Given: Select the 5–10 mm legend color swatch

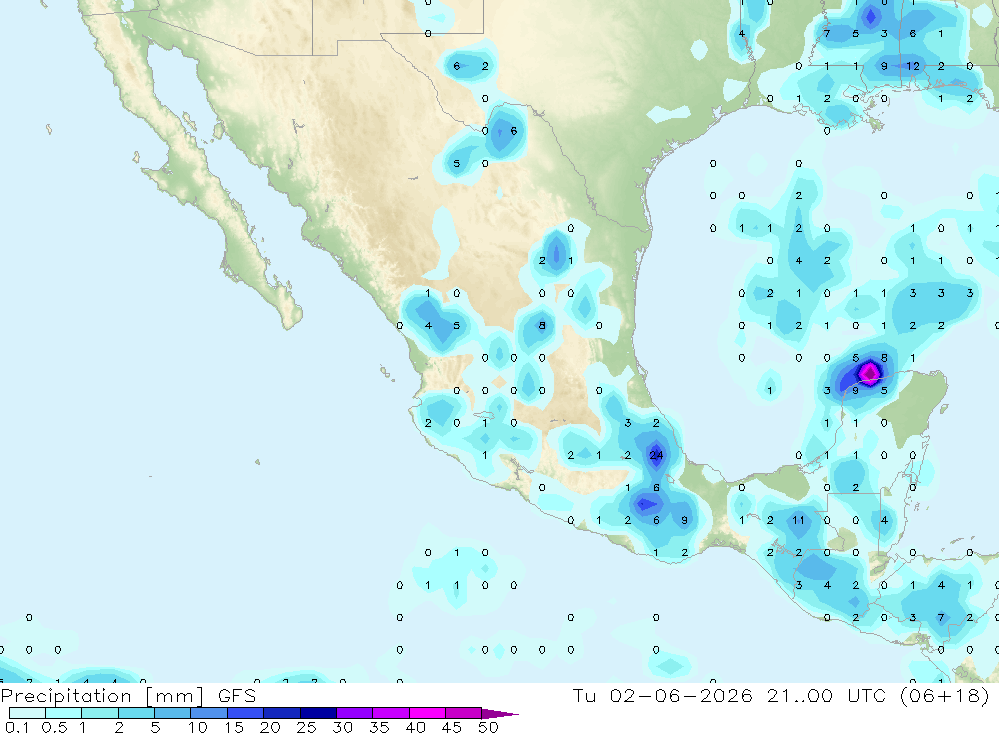Looking at the screenshot, I should point(172,713).
